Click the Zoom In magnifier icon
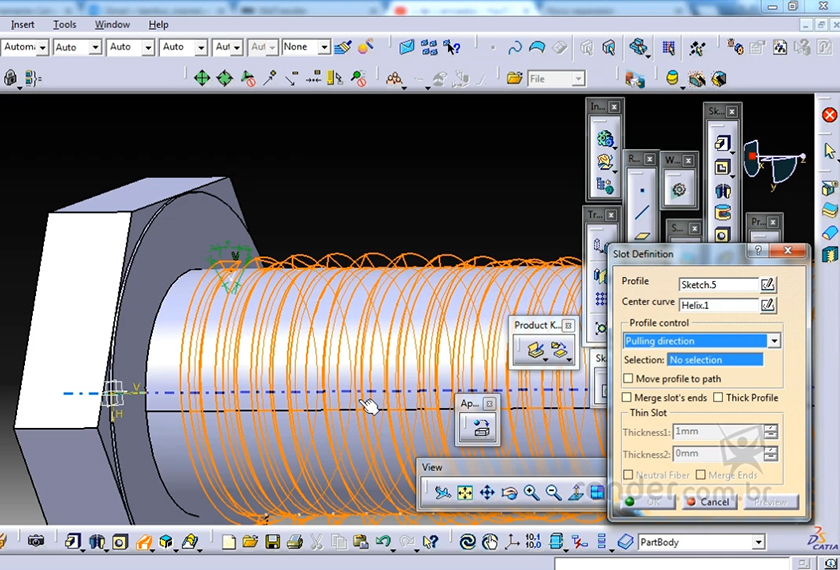 click(531, 492)
